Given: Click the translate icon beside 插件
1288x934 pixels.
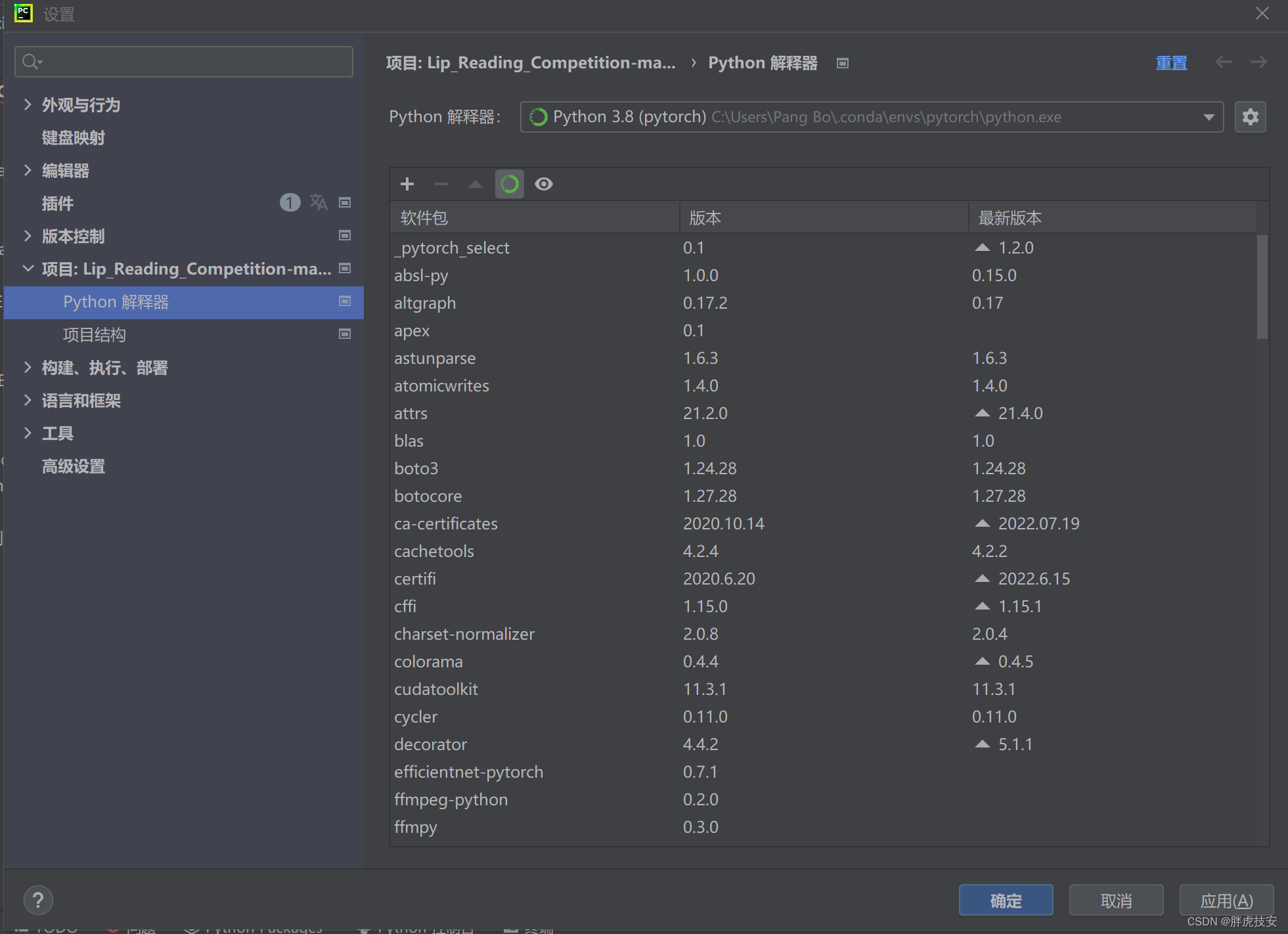Looking at the screenshot, I should click(x=319, y=202).
